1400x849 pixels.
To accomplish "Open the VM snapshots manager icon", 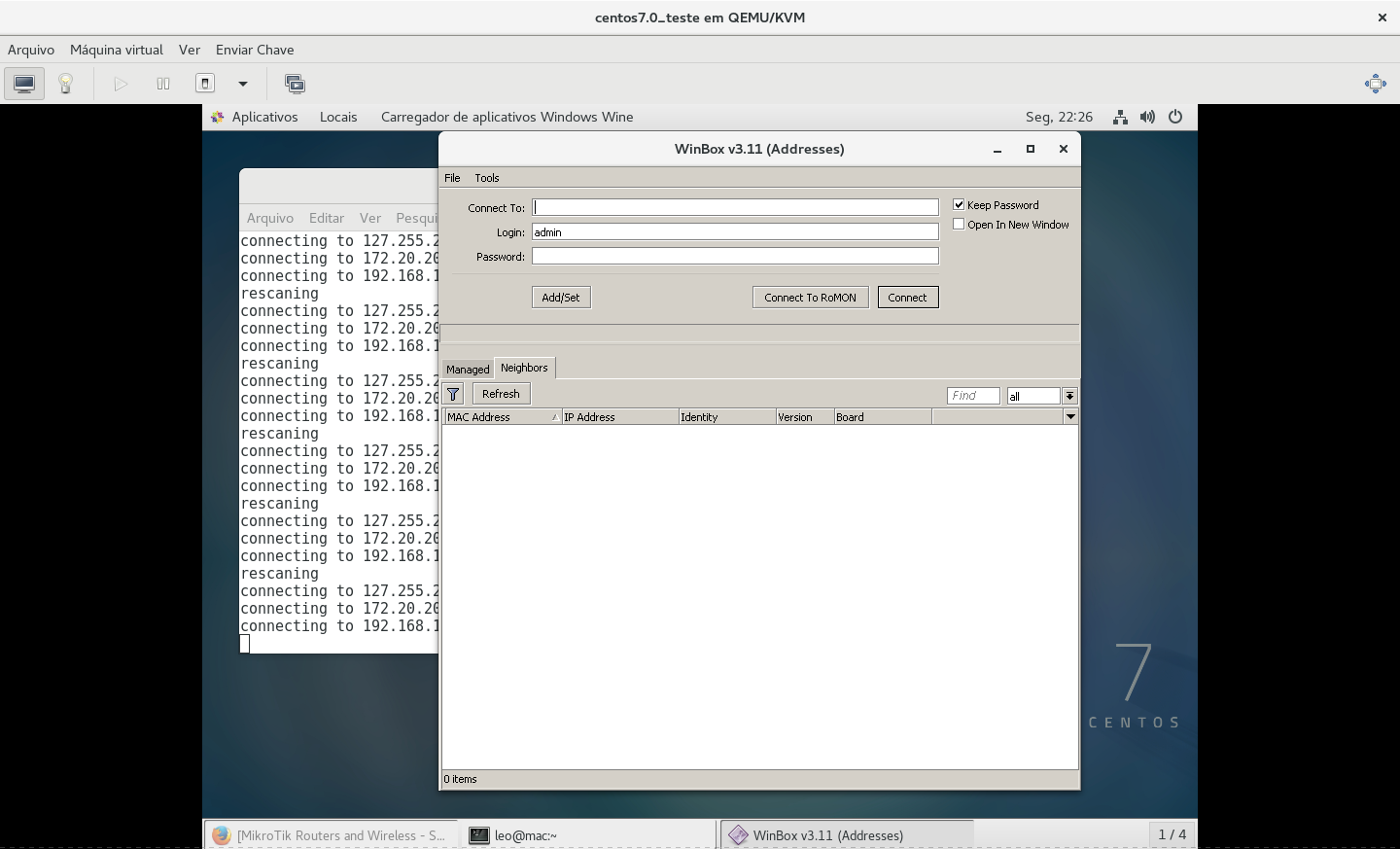I will pos(295,84).
